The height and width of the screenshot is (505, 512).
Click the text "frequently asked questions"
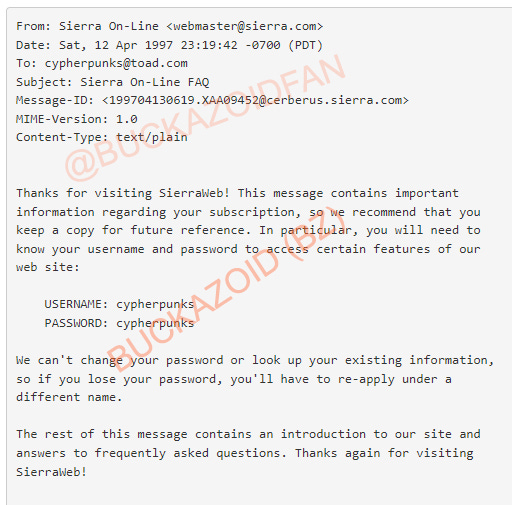click(188, 453)
